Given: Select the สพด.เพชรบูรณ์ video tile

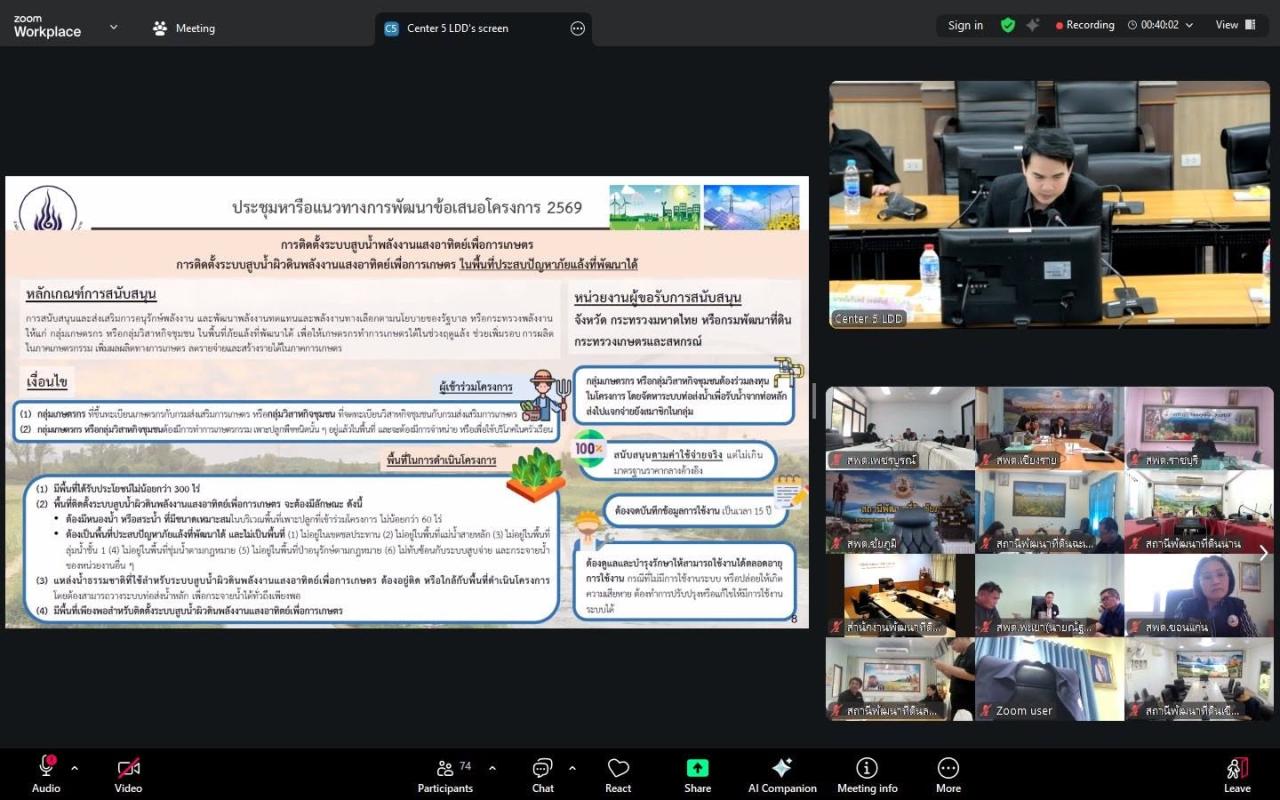Looking at the screenshot, I should (x=900, y=428).
